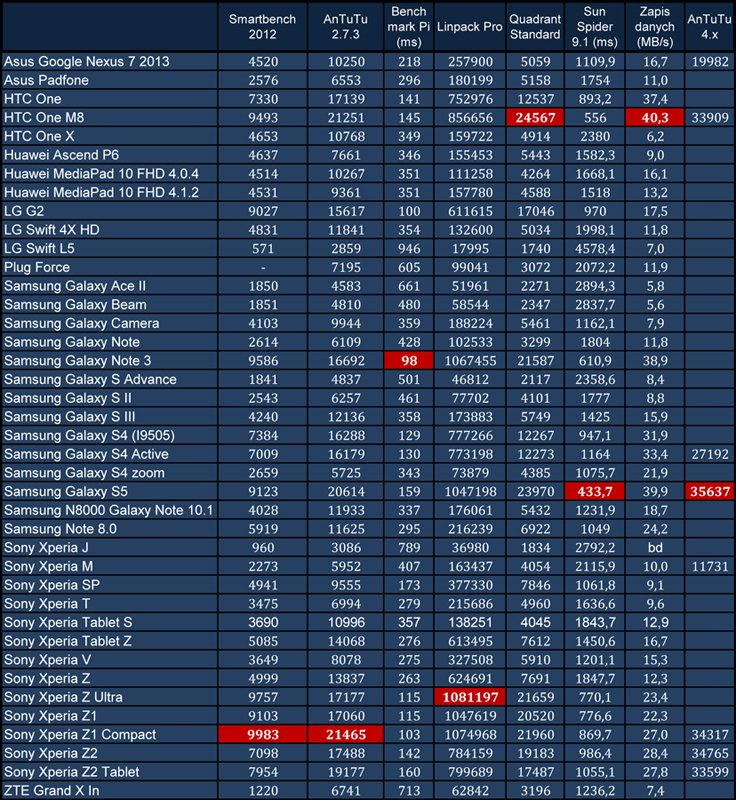The image size is (736, 800).
Task: Click Sun Spider value 4578,4
Action: 595,248
